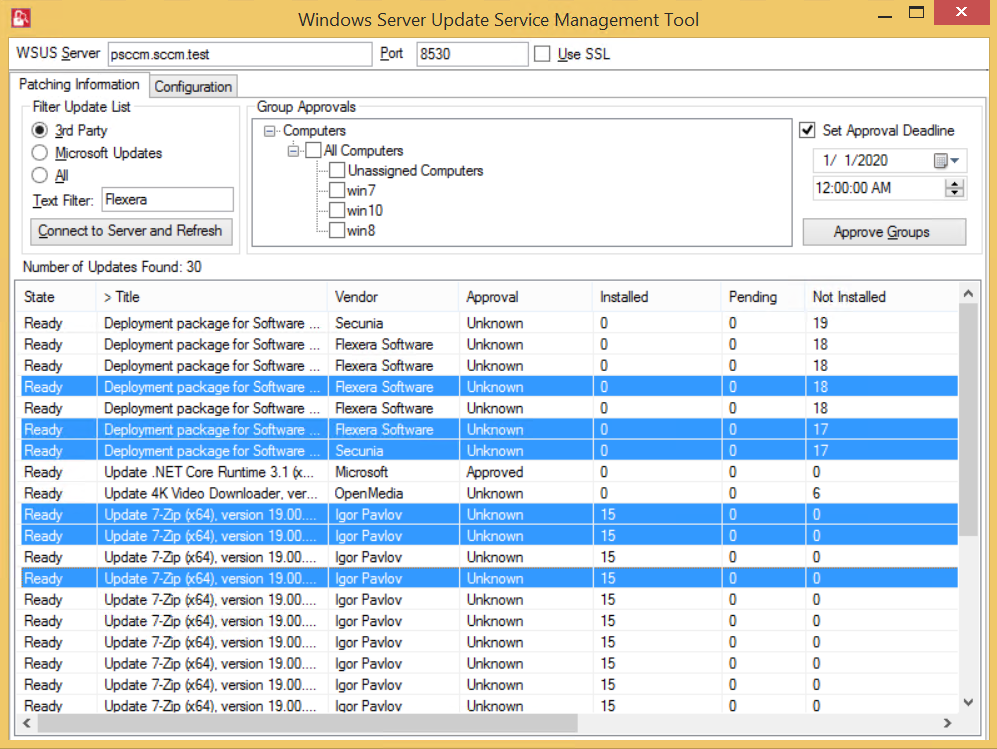Click the app icon in title bar
Viewport: 997px width, 749px height.
(19, 18)
